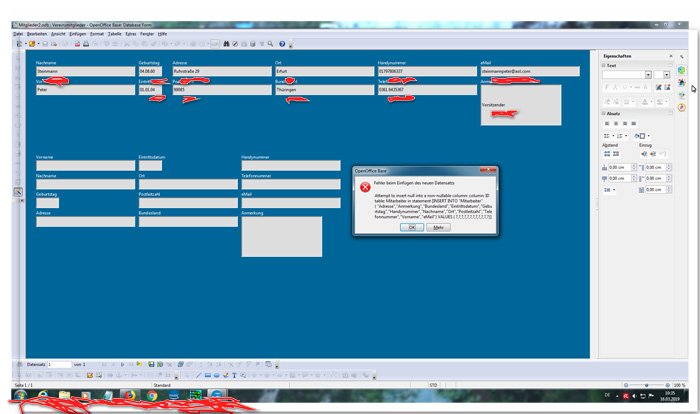Click the Mehr button for error details
Viewport: 700px width, 414px height.
click(437, 227)
